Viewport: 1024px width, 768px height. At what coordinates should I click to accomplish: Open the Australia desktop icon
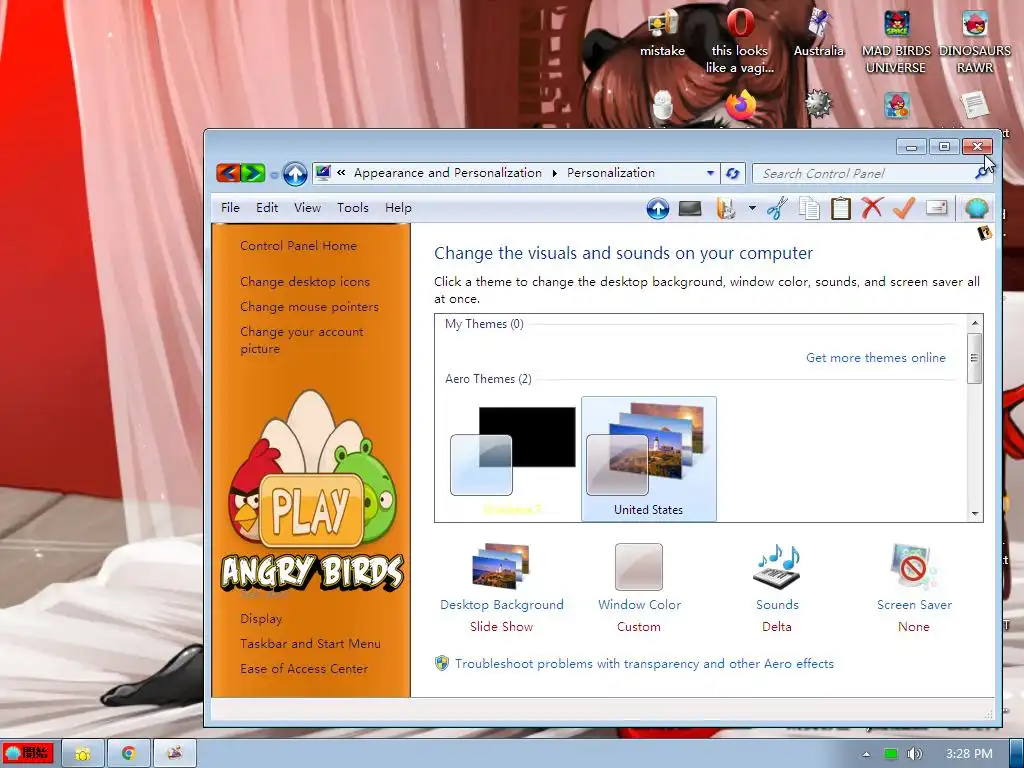819,33
